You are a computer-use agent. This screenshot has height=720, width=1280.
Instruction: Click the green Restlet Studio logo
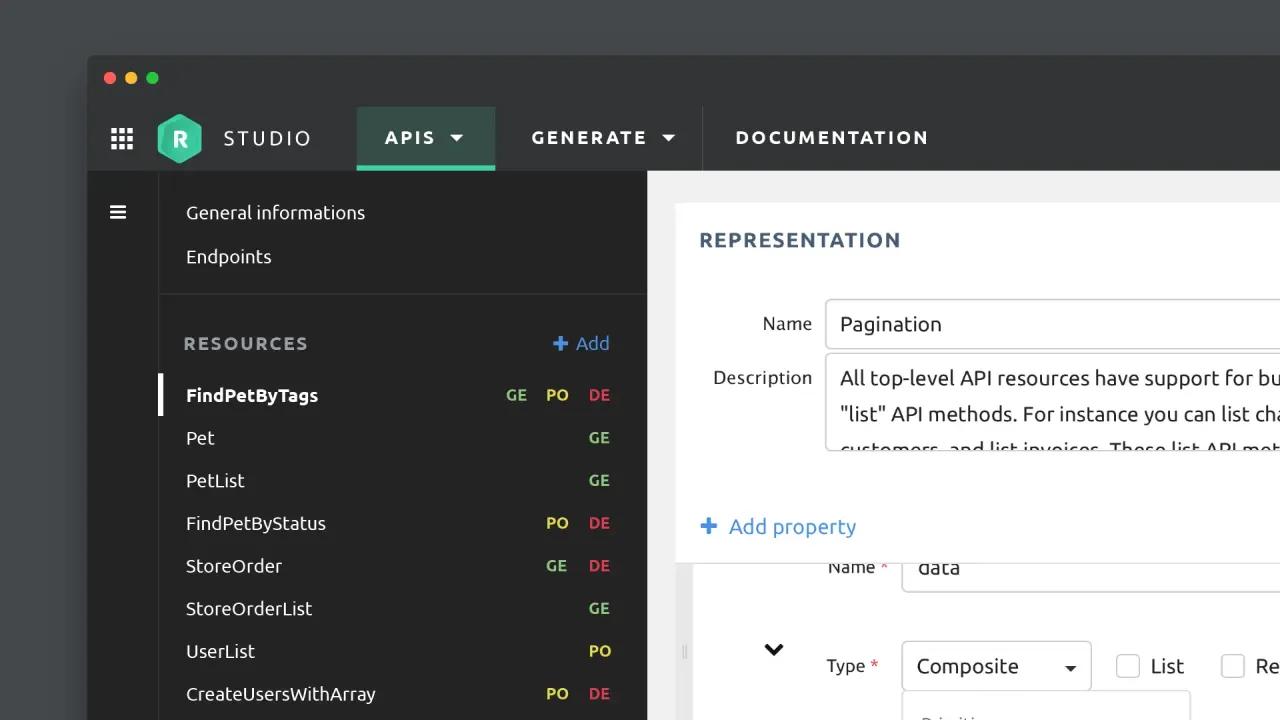coord(180,139)
